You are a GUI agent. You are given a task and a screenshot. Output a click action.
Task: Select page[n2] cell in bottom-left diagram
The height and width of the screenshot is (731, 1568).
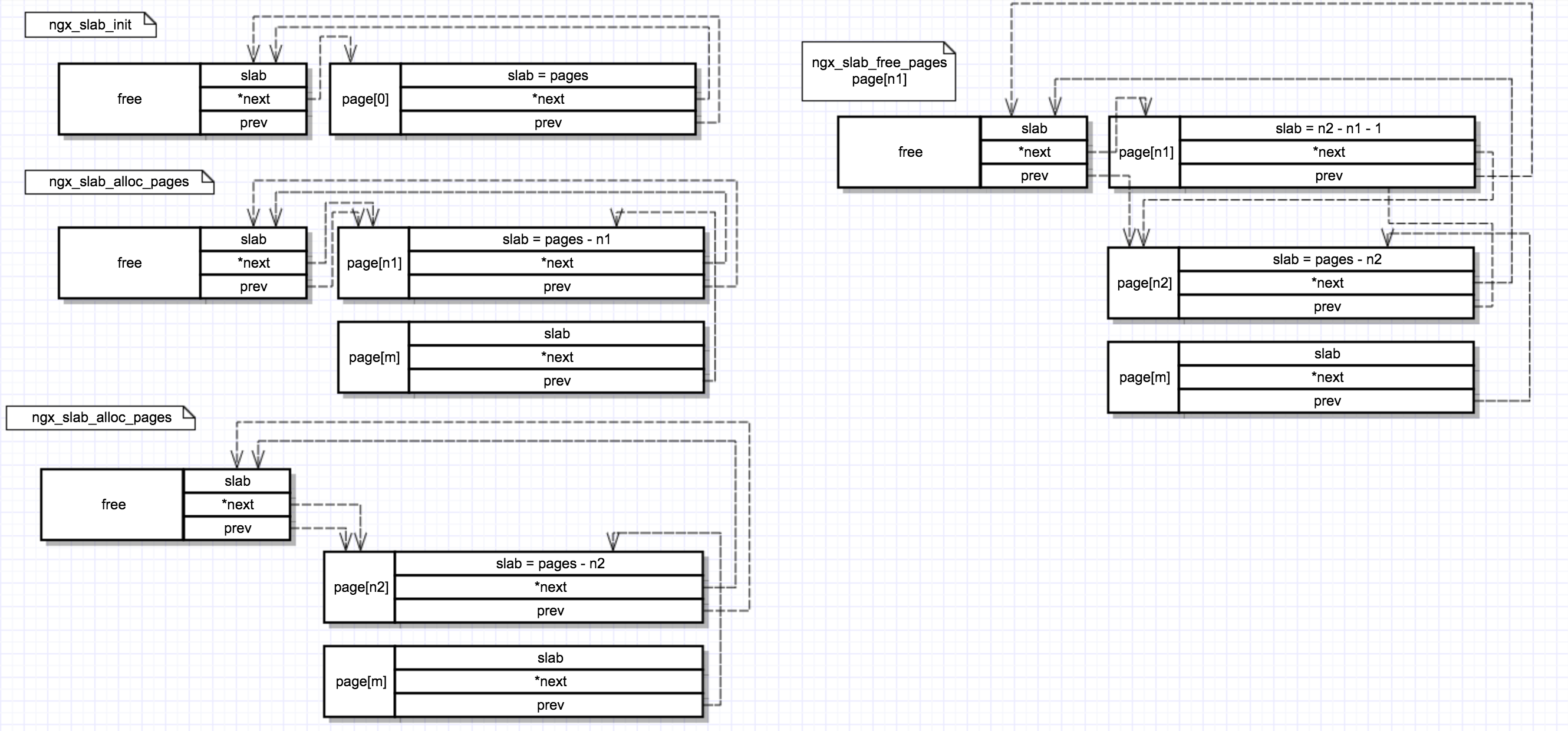[360, 587]
